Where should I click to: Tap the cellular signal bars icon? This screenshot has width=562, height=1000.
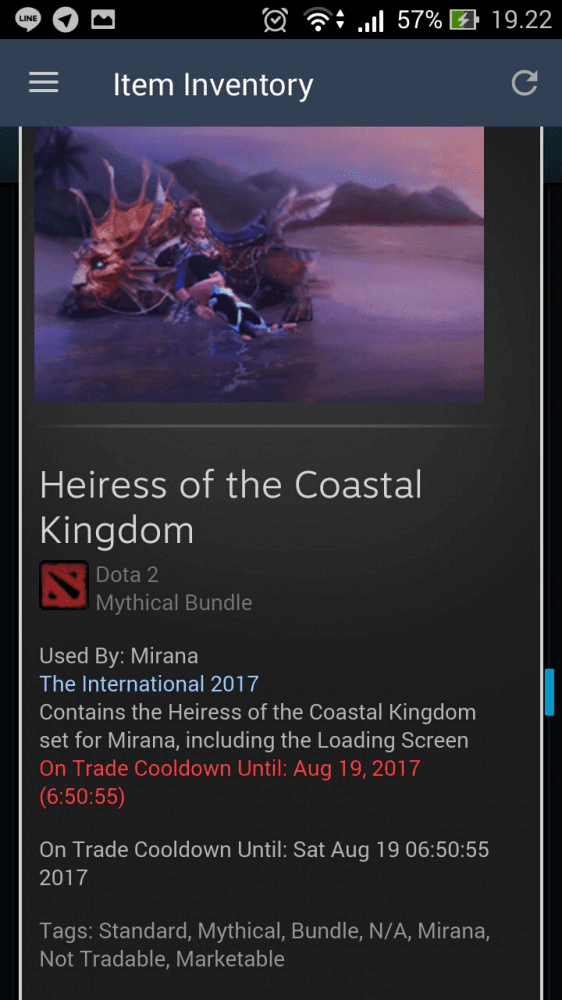point(370,22)
